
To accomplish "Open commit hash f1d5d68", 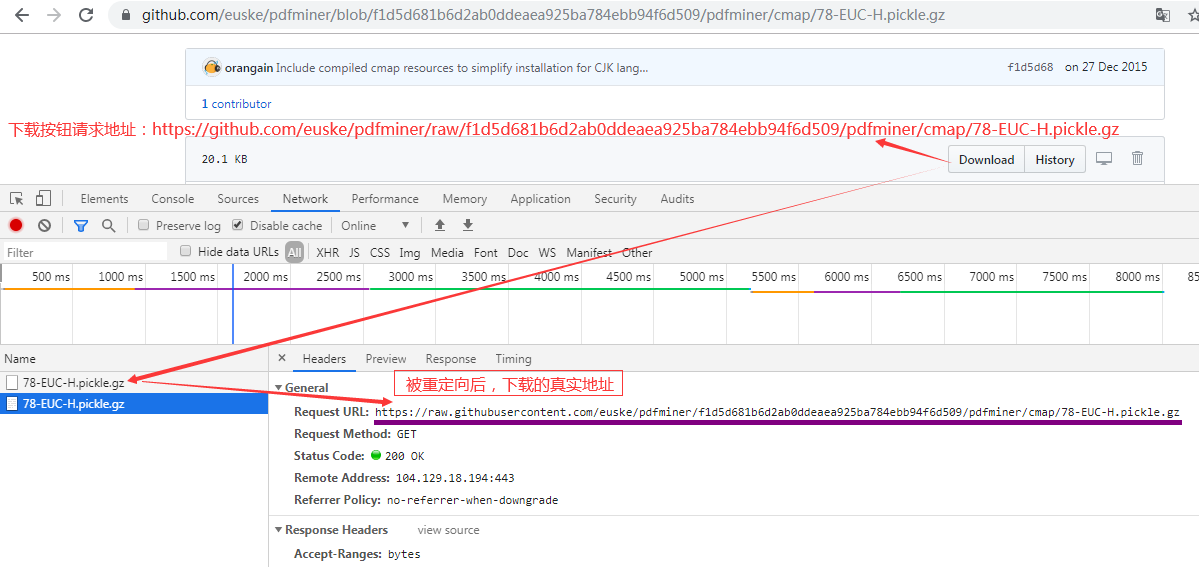I will pyautogui.click(x=1030, y=67).
